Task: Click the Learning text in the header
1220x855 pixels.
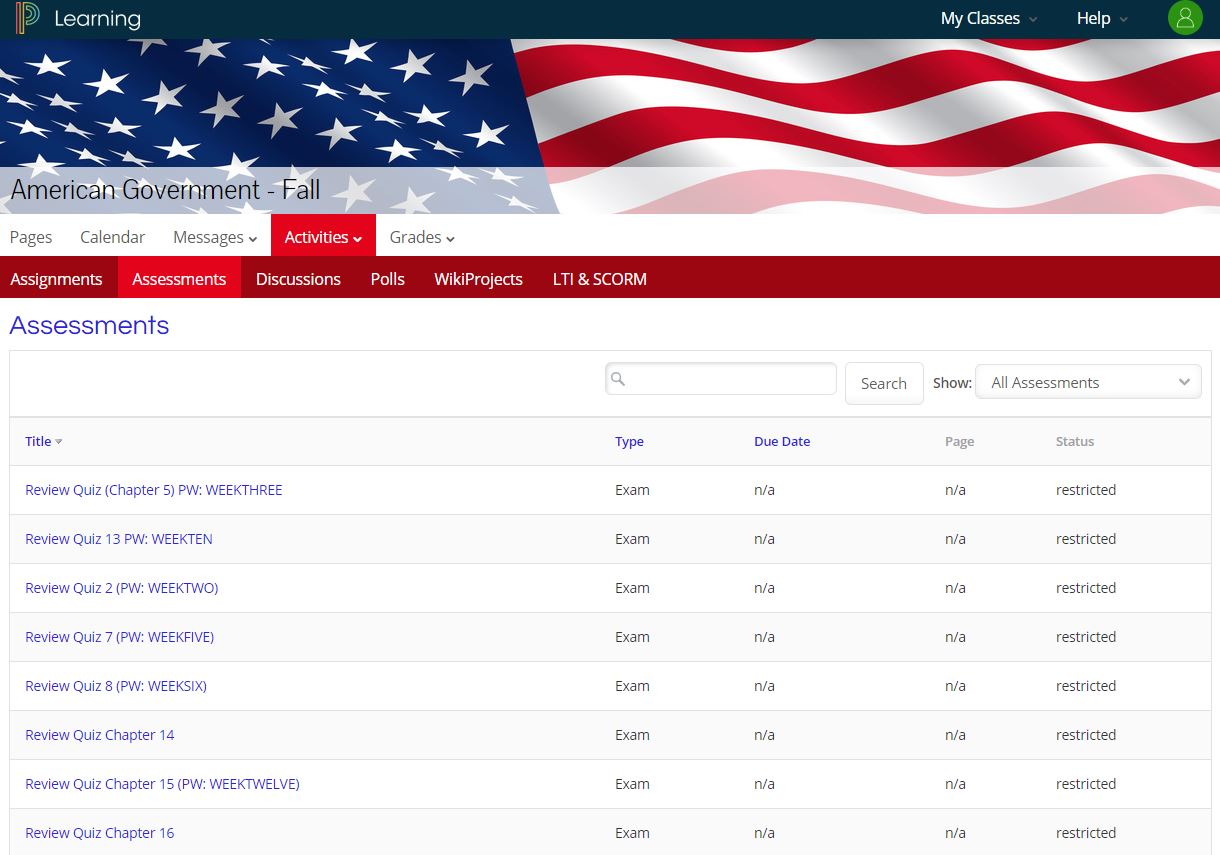Action: coord(97,18)
